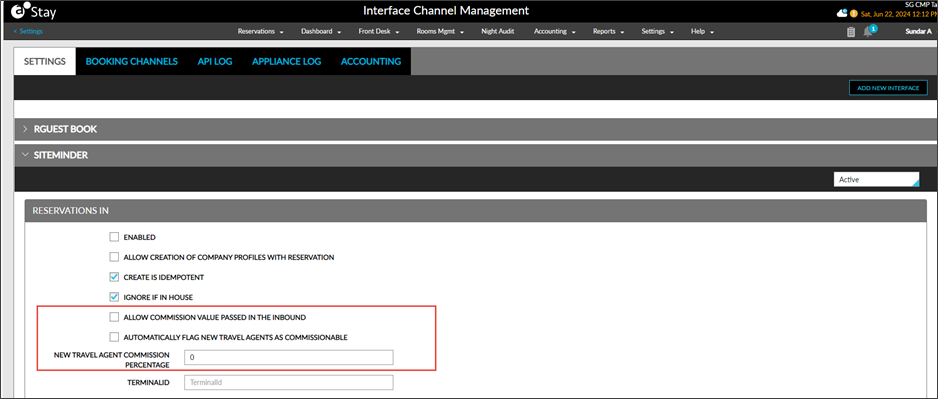Switch to the SETTINGS tab
Viewport: 938px width, 399px height.
pyautogui.click(x=45, y=62)
